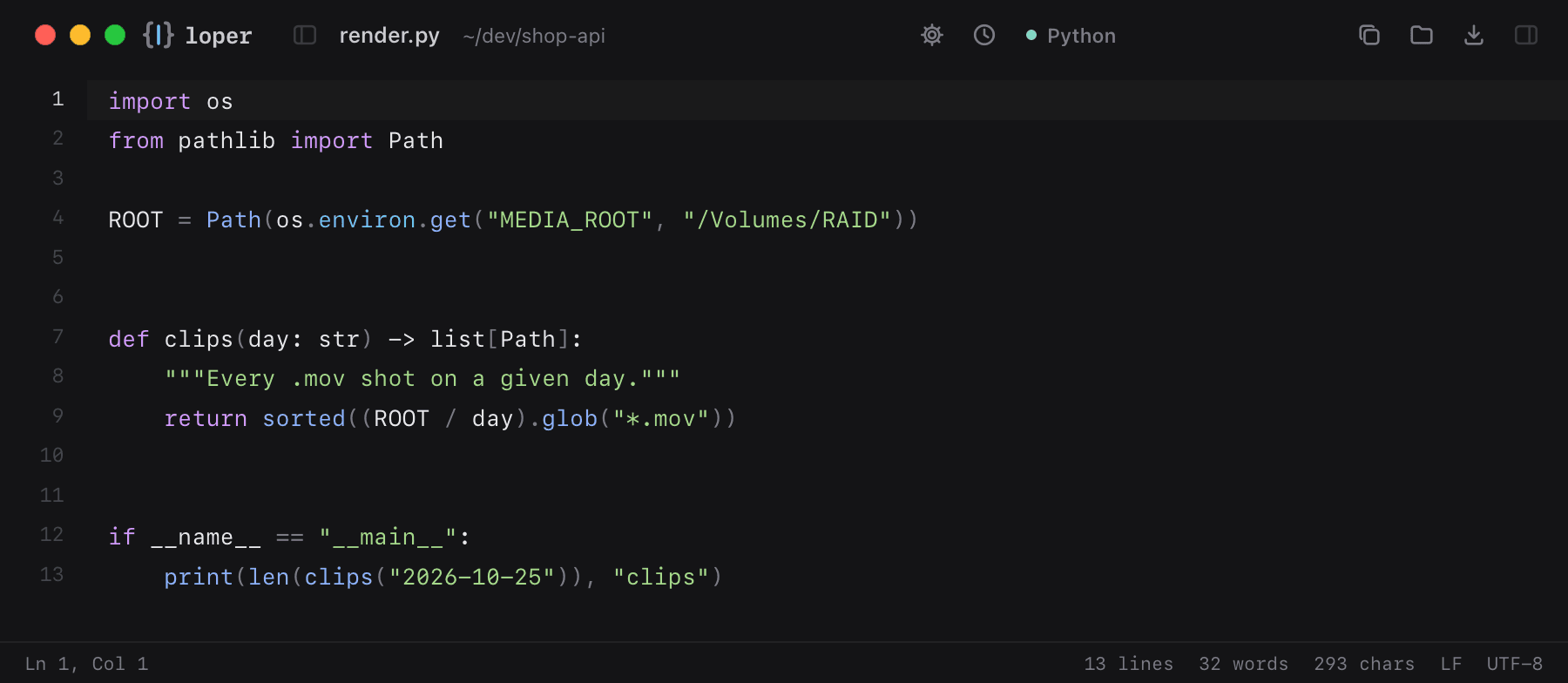1568x683 pixels.
Task: Click the Ln 1, Col 1 status
Action: point(87,664)
